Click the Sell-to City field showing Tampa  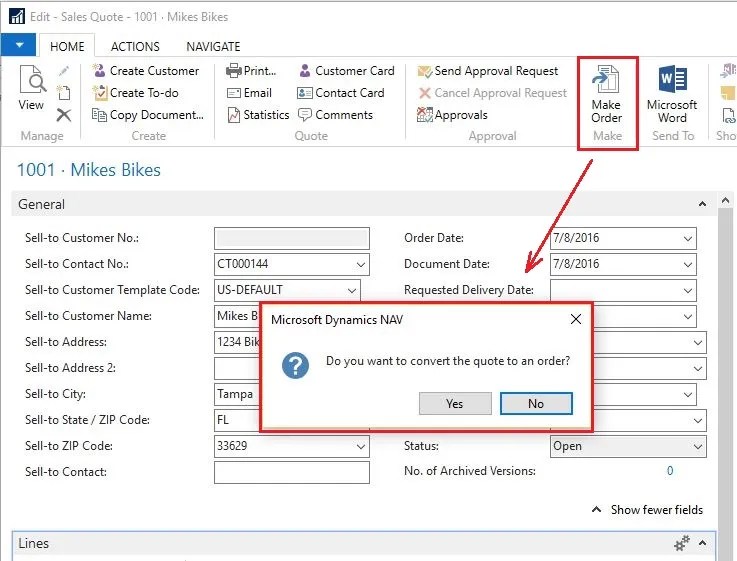(237, 394)
